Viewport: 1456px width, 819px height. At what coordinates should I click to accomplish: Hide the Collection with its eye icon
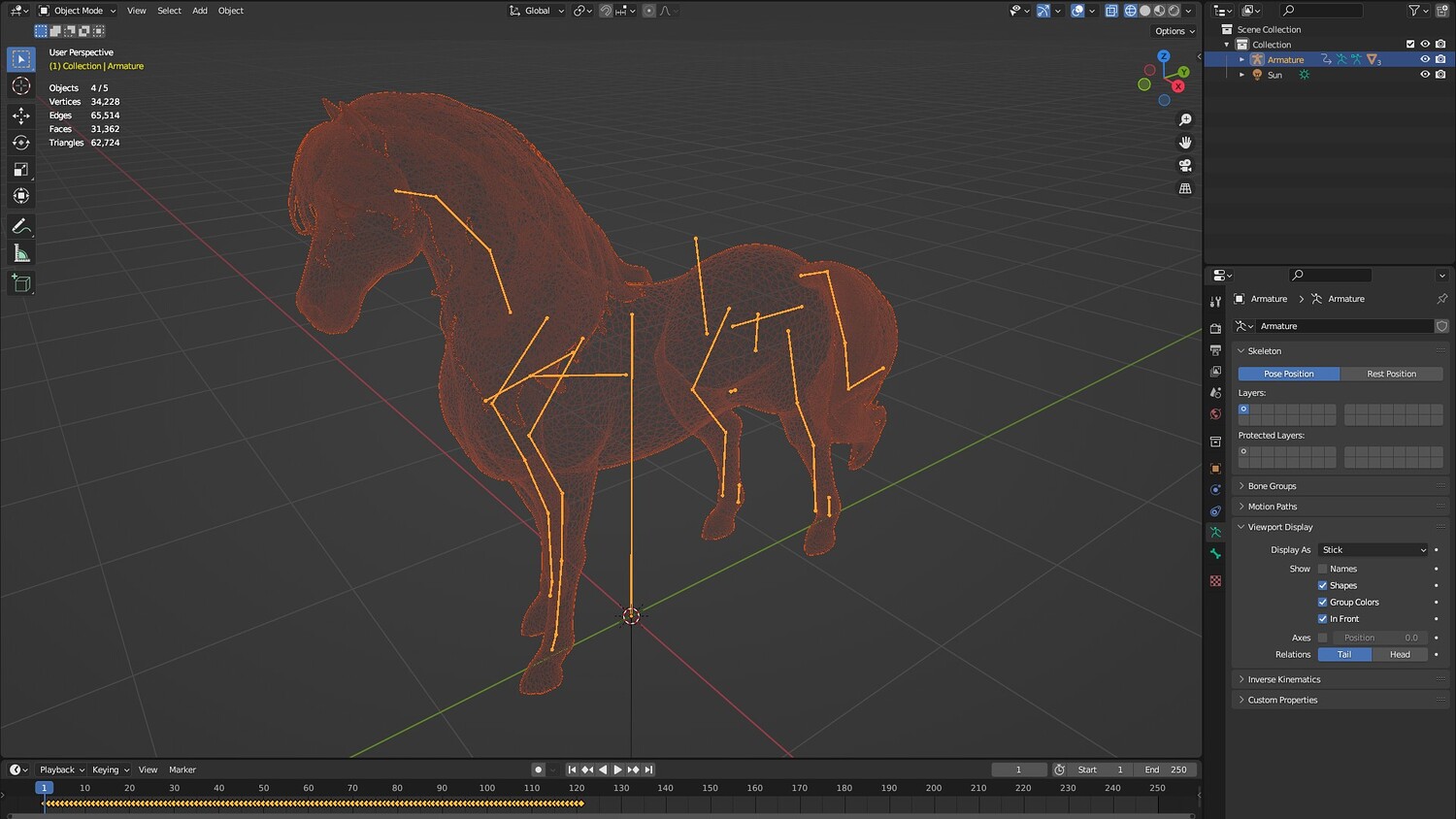click(x=1425, y=45)
